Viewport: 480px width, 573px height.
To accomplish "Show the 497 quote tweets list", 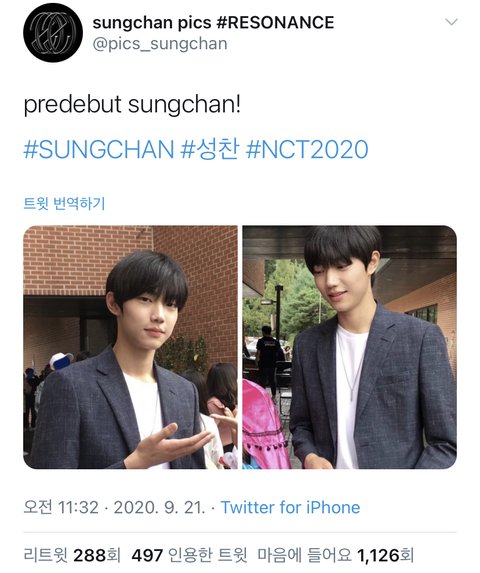I will tap(189, 556).
